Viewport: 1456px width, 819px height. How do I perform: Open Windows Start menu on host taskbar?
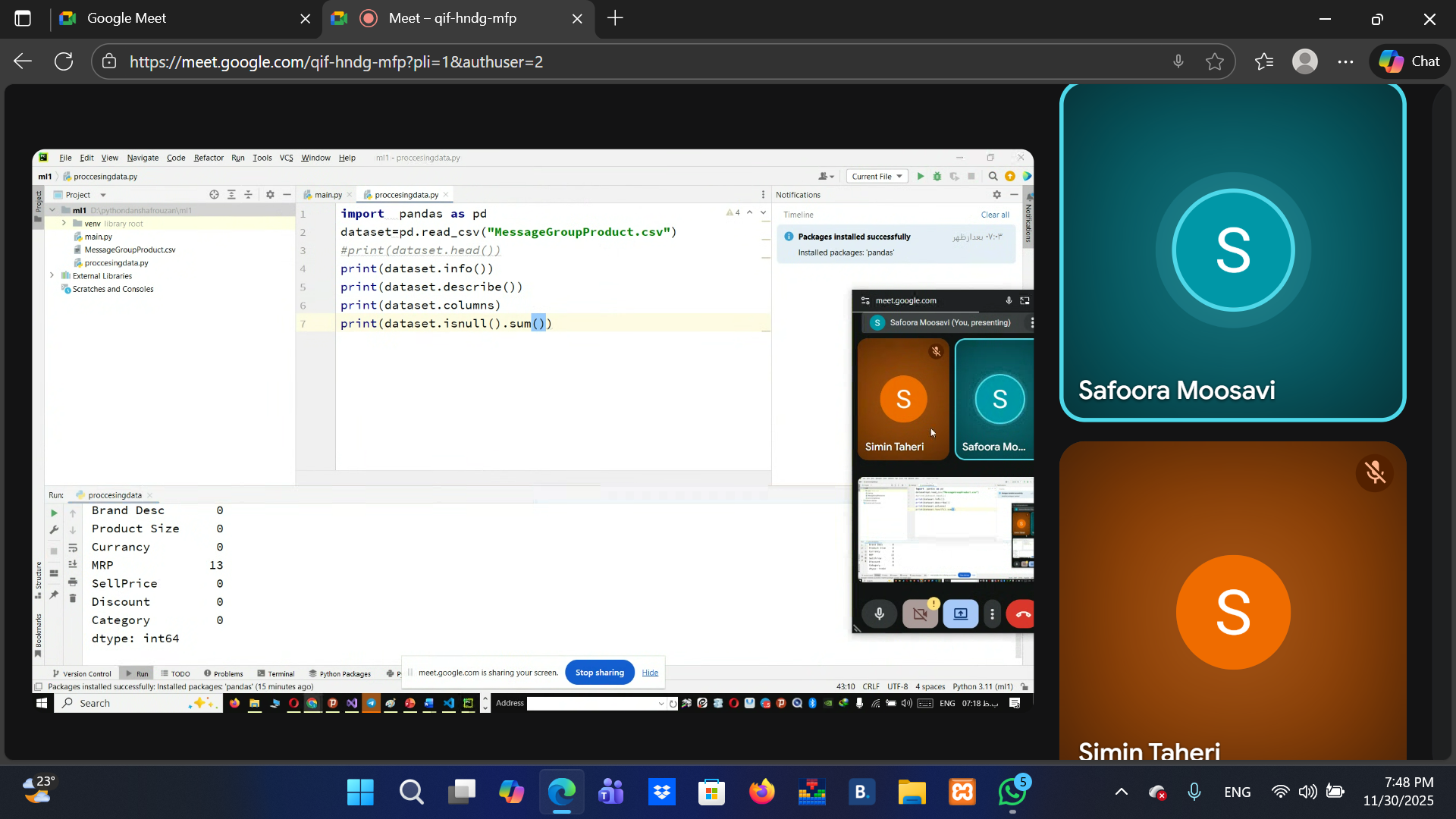tap(360, 792)
